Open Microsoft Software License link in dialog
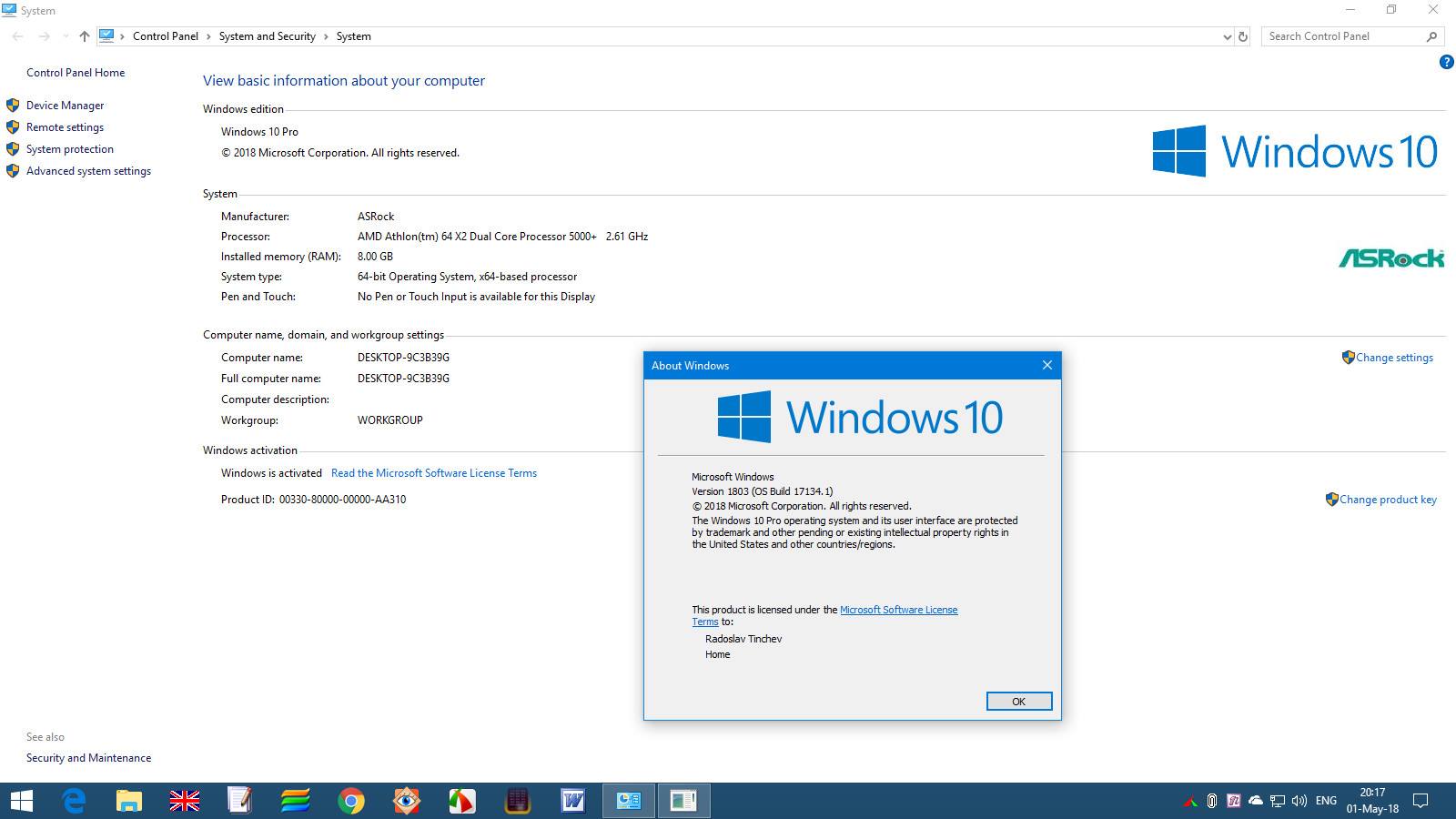This screenshot has width=1456, height=819. (x=898, y=610)
